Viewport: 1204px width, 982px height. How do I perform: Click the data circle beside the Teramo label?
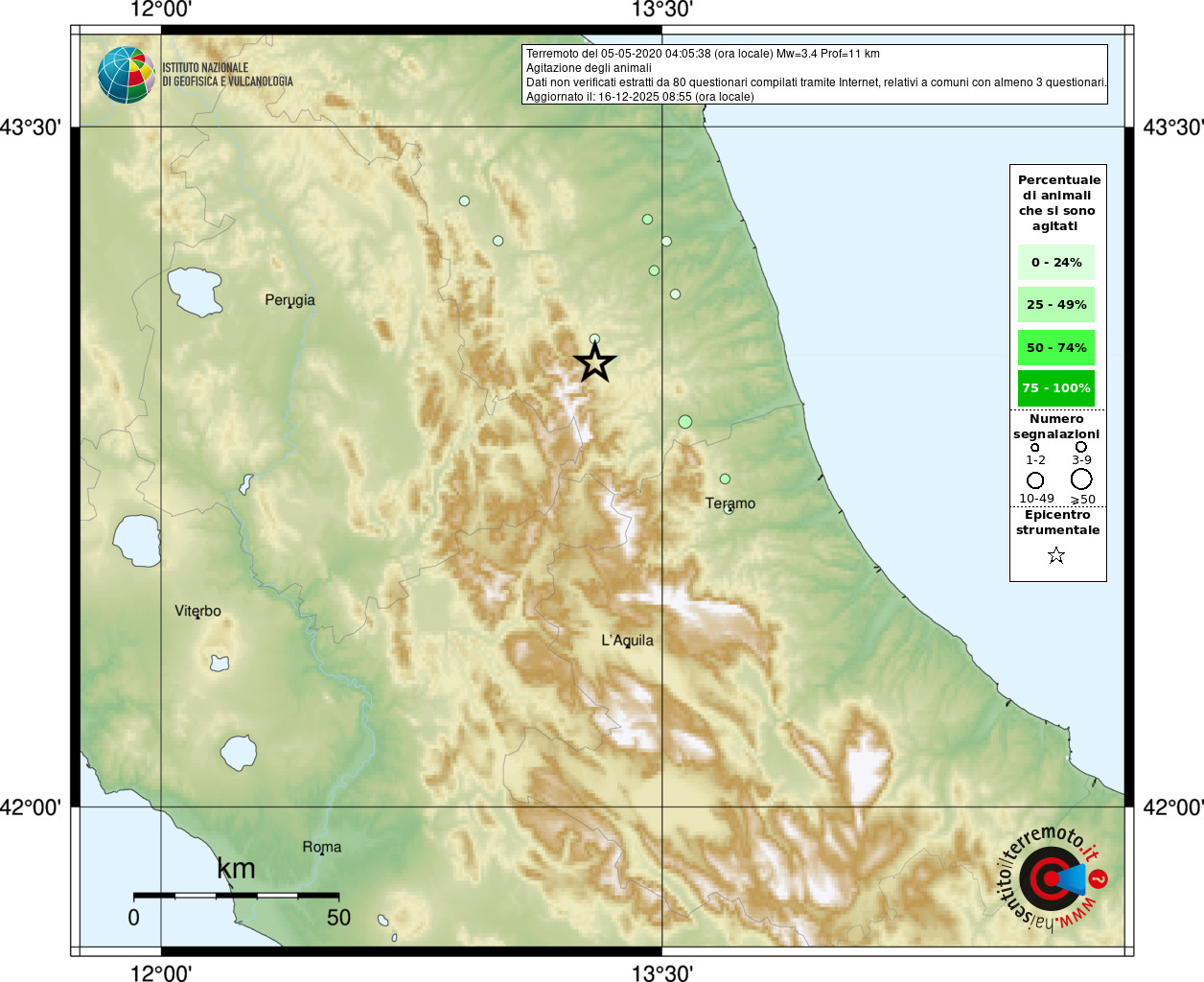[x=729, y=509]
